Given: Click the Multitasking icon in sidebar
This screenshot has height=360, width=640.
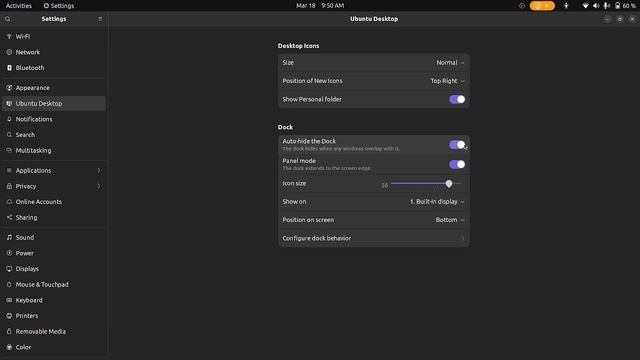Looking at the screenshot, I should point(9,150).
